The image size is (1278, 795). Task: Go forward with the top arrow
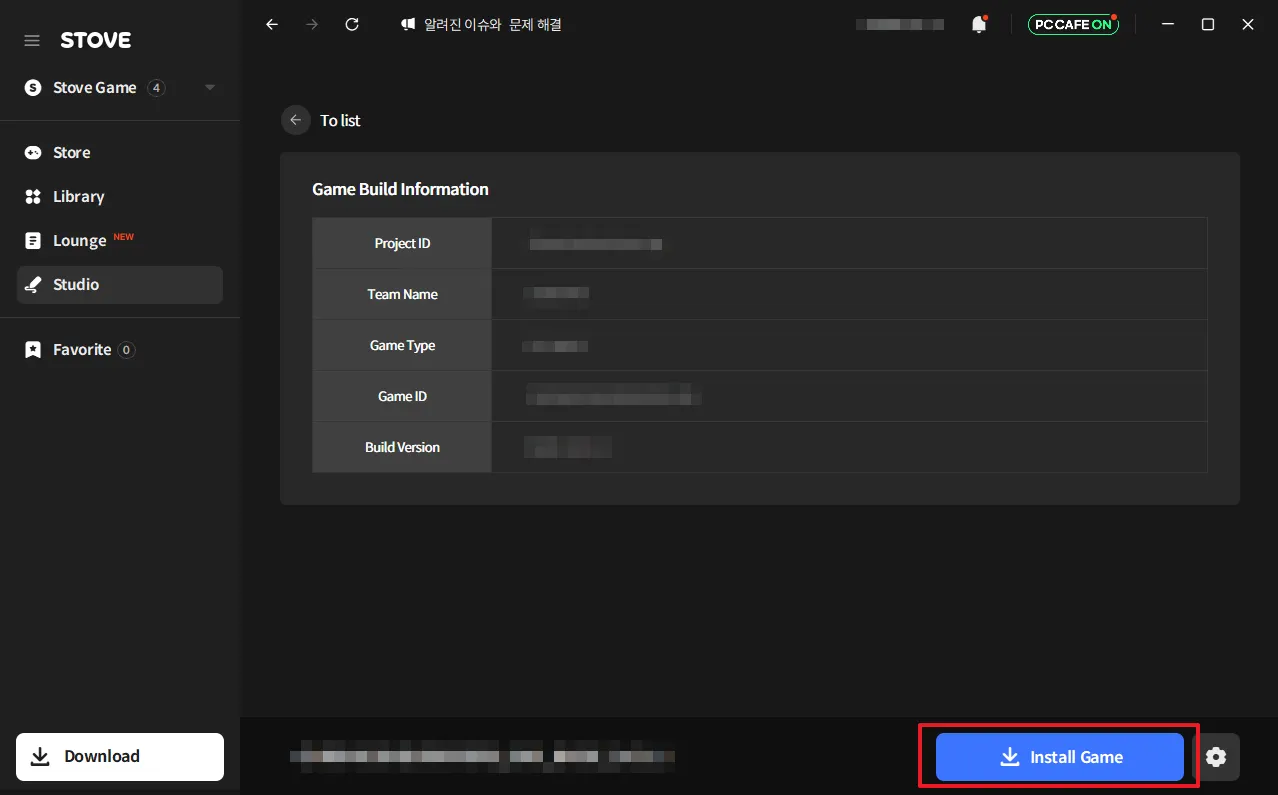pyautogui.click(x=312, y=24)
